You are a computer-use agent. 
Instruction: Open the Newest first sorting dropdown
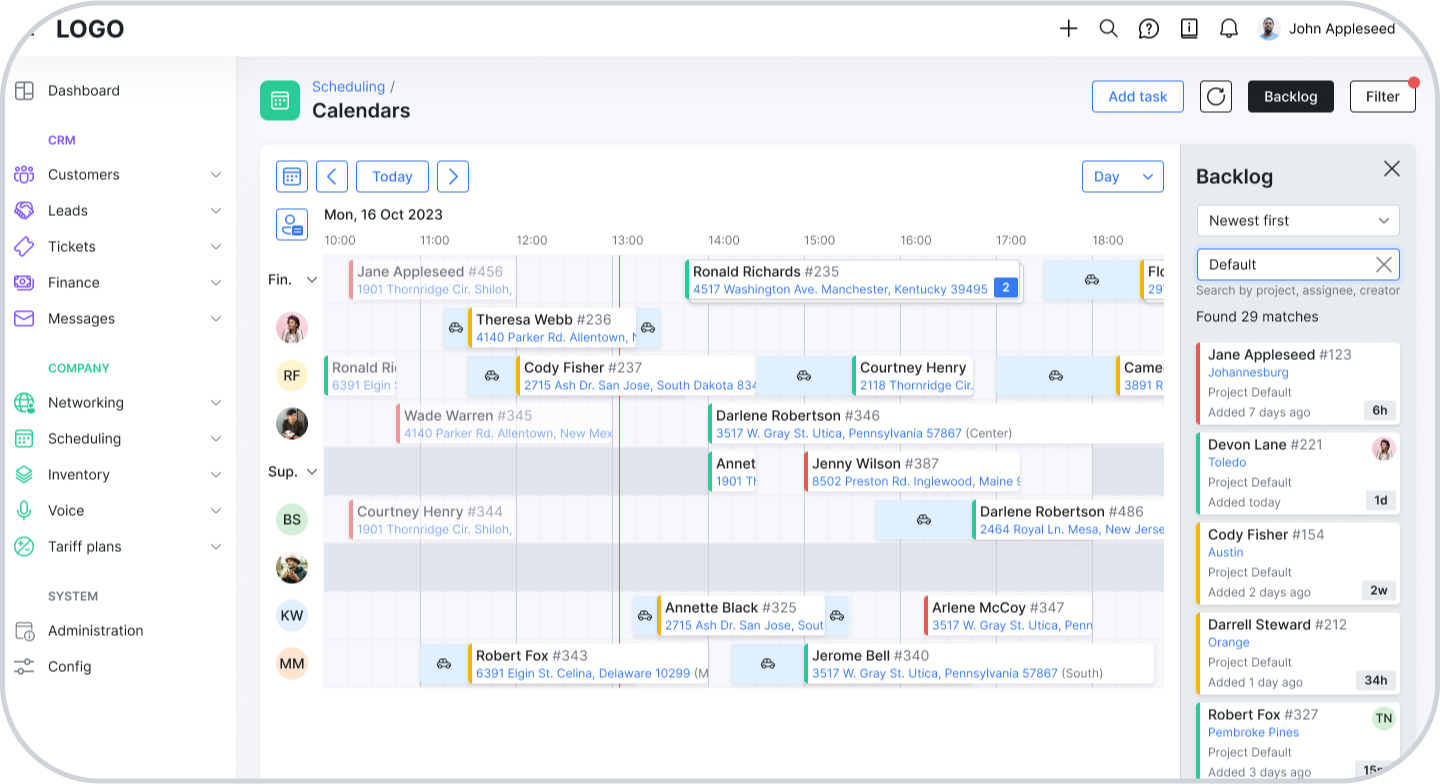[1297, 220]
